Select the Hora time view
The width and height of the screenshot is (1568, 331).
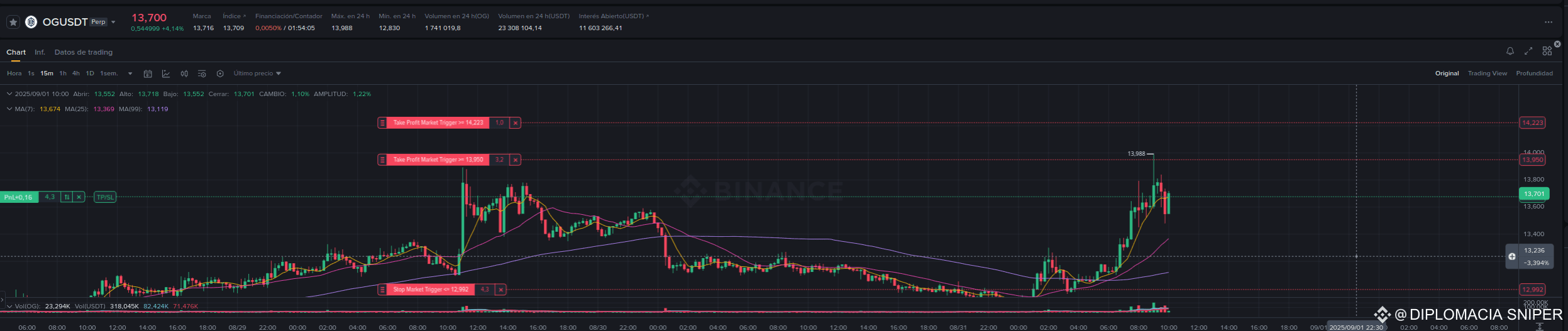point(14,73)
